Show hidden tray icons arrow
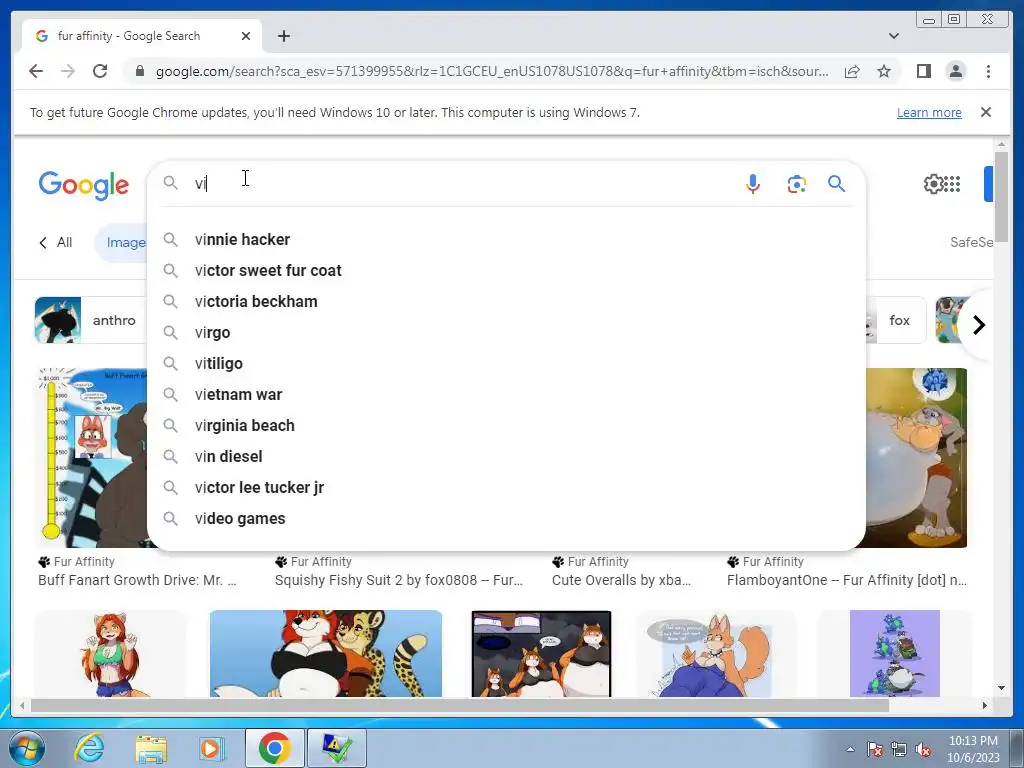Viewport: 1024px width, 768px height. [x=850, y=750]
